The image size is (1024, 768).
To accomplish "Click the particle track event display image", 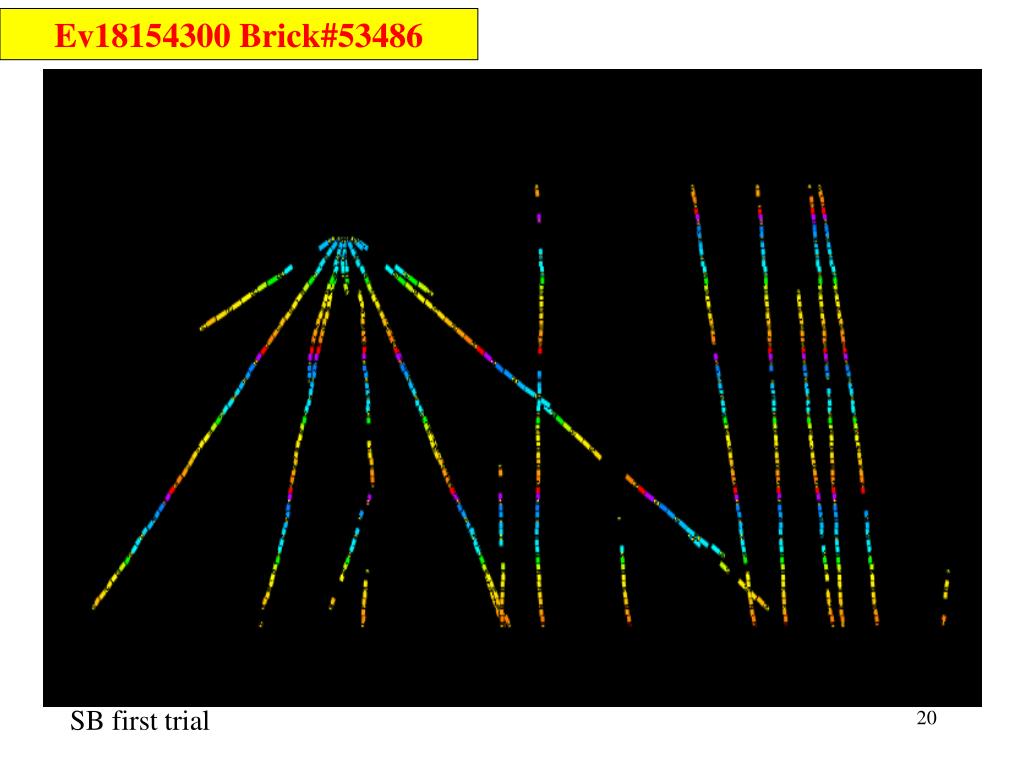I will (512, 387).
